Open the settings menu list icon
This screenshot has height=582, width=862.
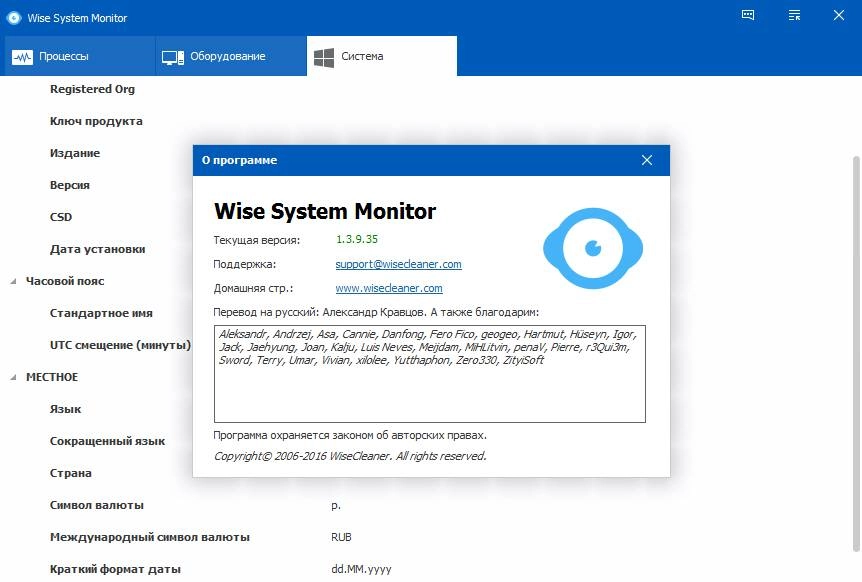click(x=794, y=15)
